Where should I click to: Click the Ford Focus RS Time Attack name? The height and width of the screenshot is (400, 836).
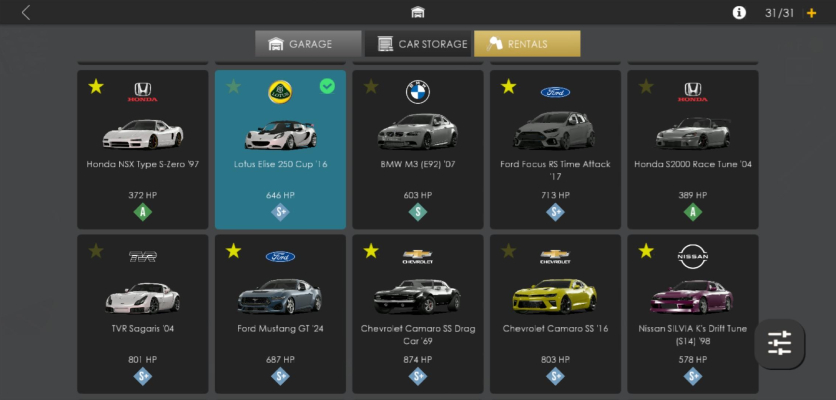555,170
